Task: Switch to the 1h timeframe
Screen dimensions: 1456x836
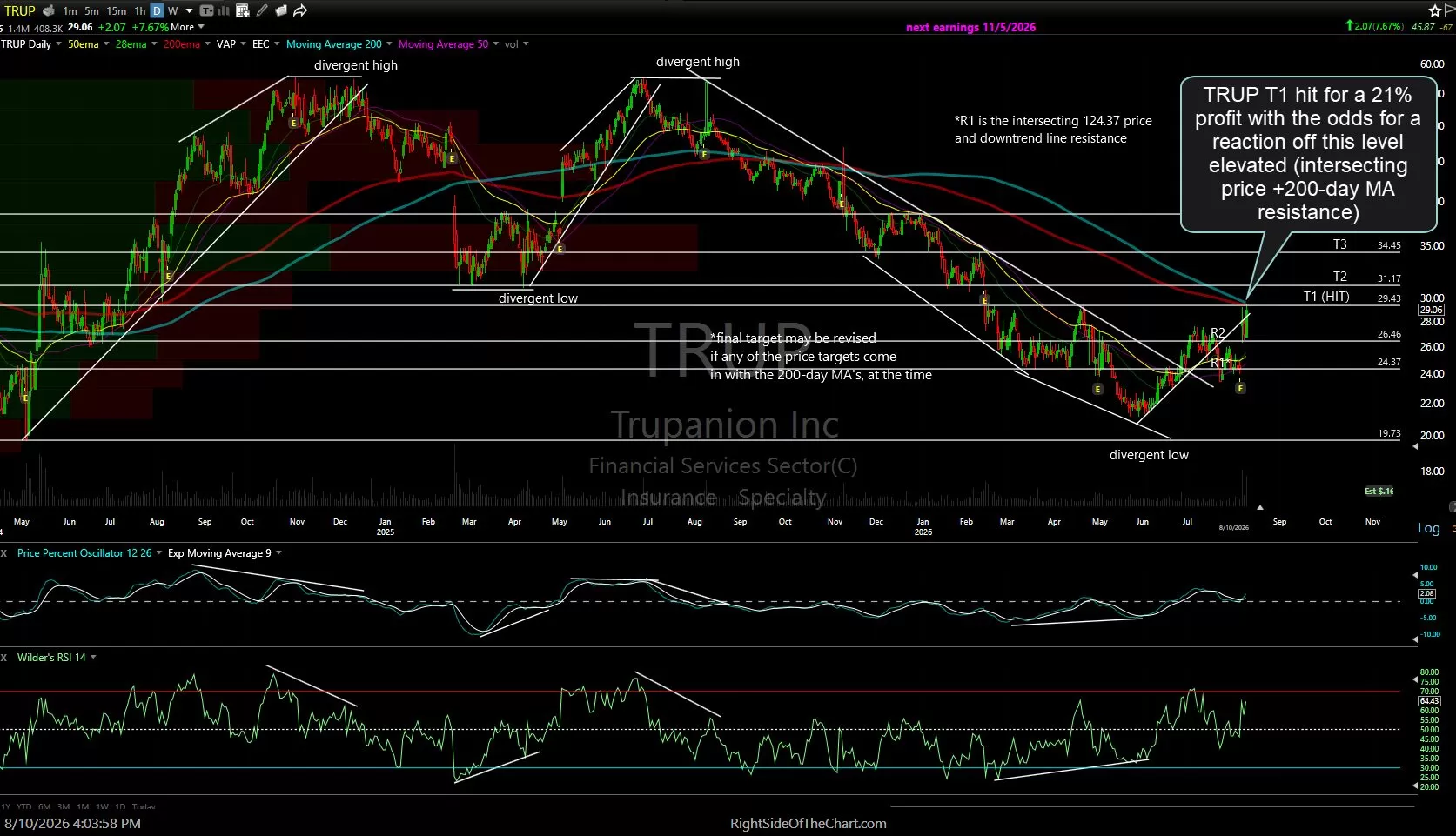Action: [140, 10]
